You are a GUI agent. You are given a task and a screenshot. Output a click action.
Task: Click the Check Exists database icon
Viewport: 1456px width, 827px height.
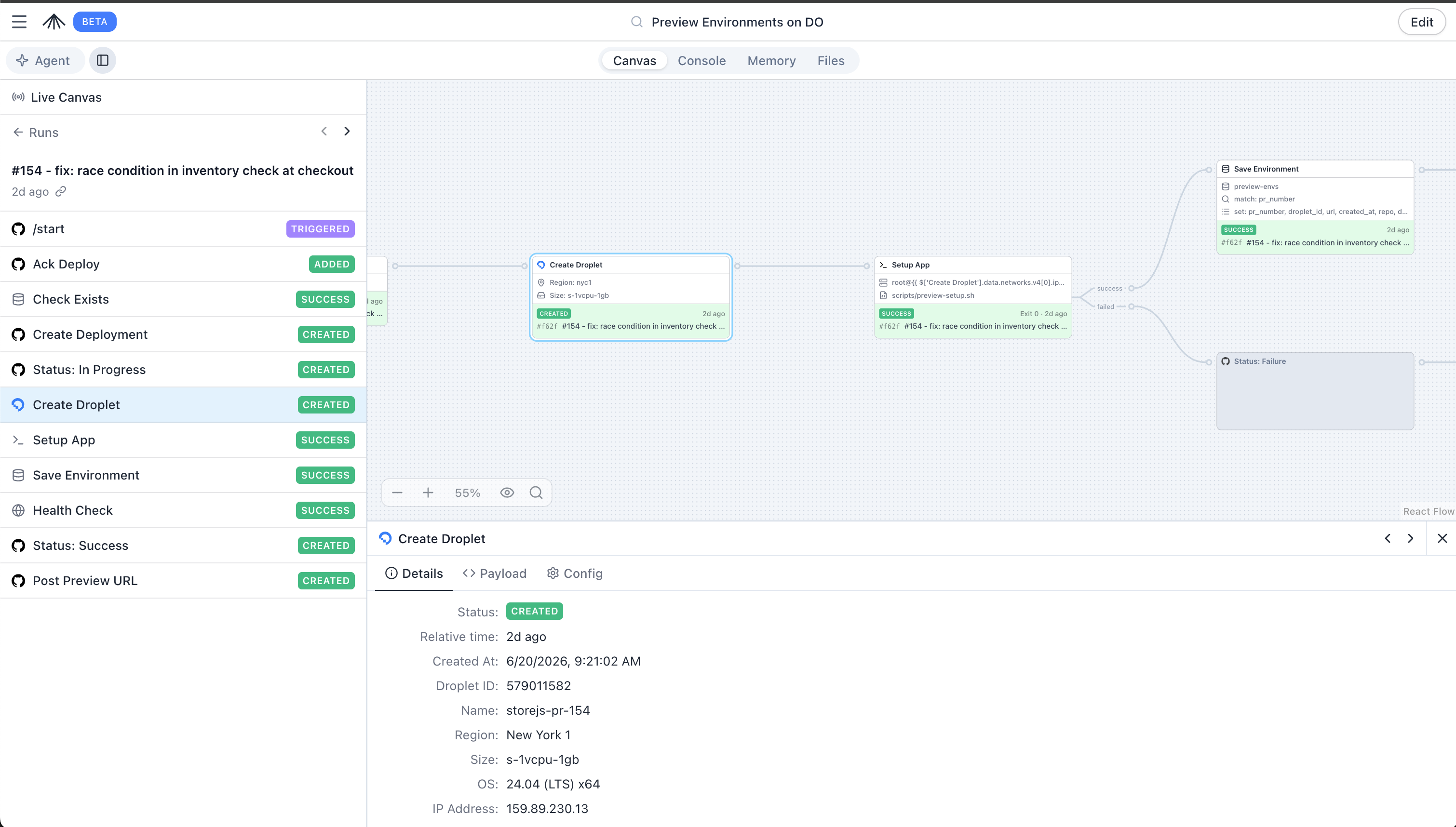18,299
